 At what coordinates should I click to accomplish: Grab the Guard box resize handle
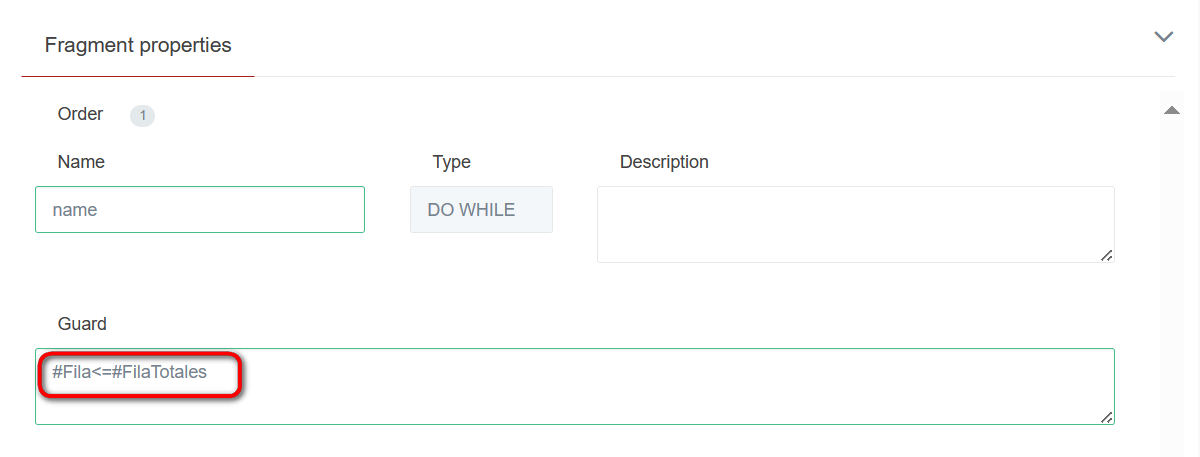pyautogui.click(x=1106, y=417)
